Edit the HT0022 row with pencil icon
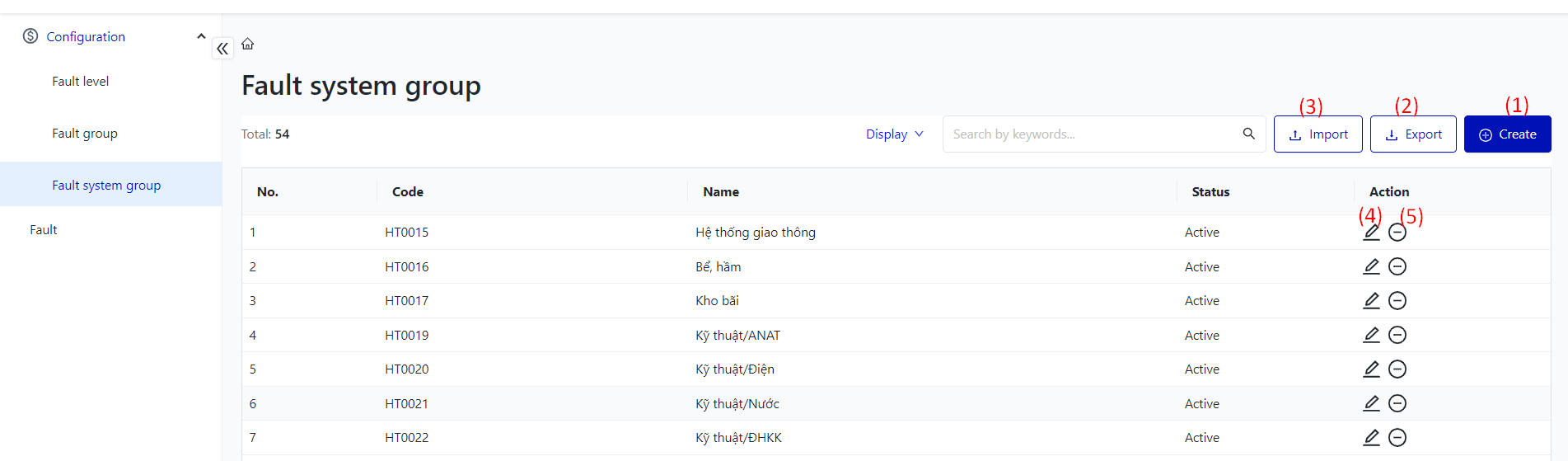This screenshot has width=1568, height=461. coord(1371,438)
